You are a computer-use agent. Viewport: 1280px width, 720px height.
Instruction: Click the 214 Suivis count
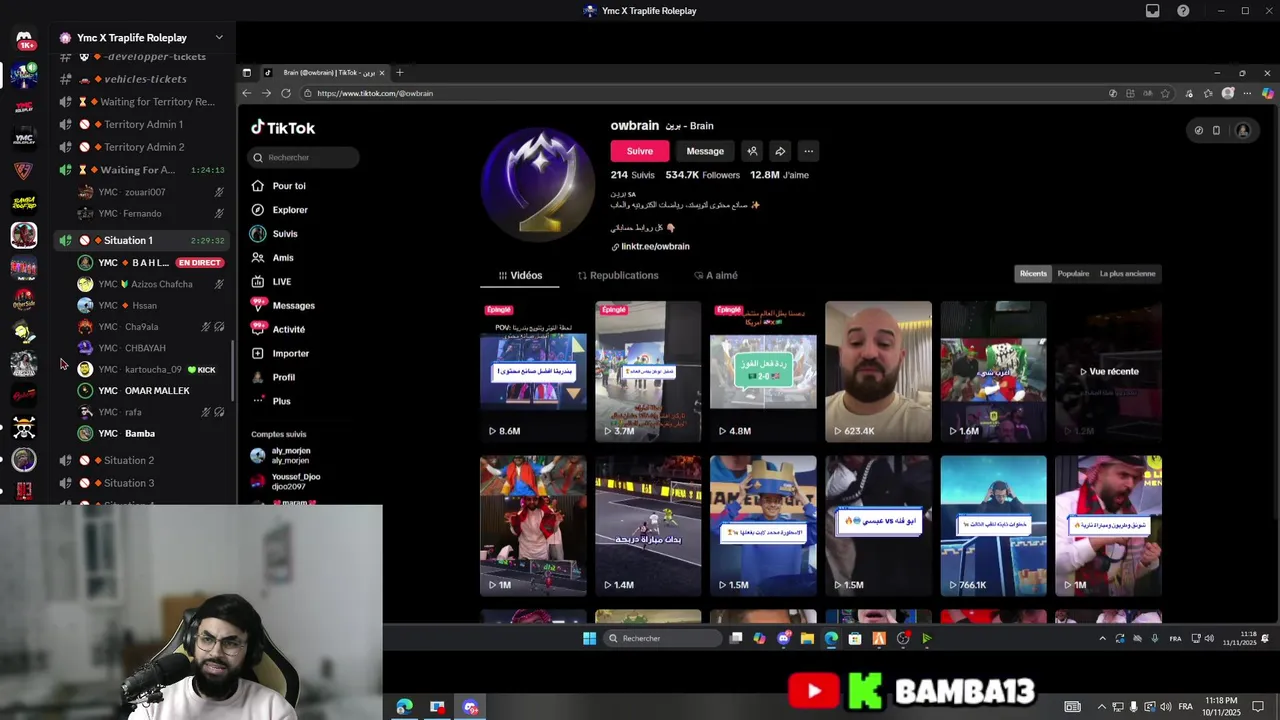pyautogui.click(x=632, y=175)
